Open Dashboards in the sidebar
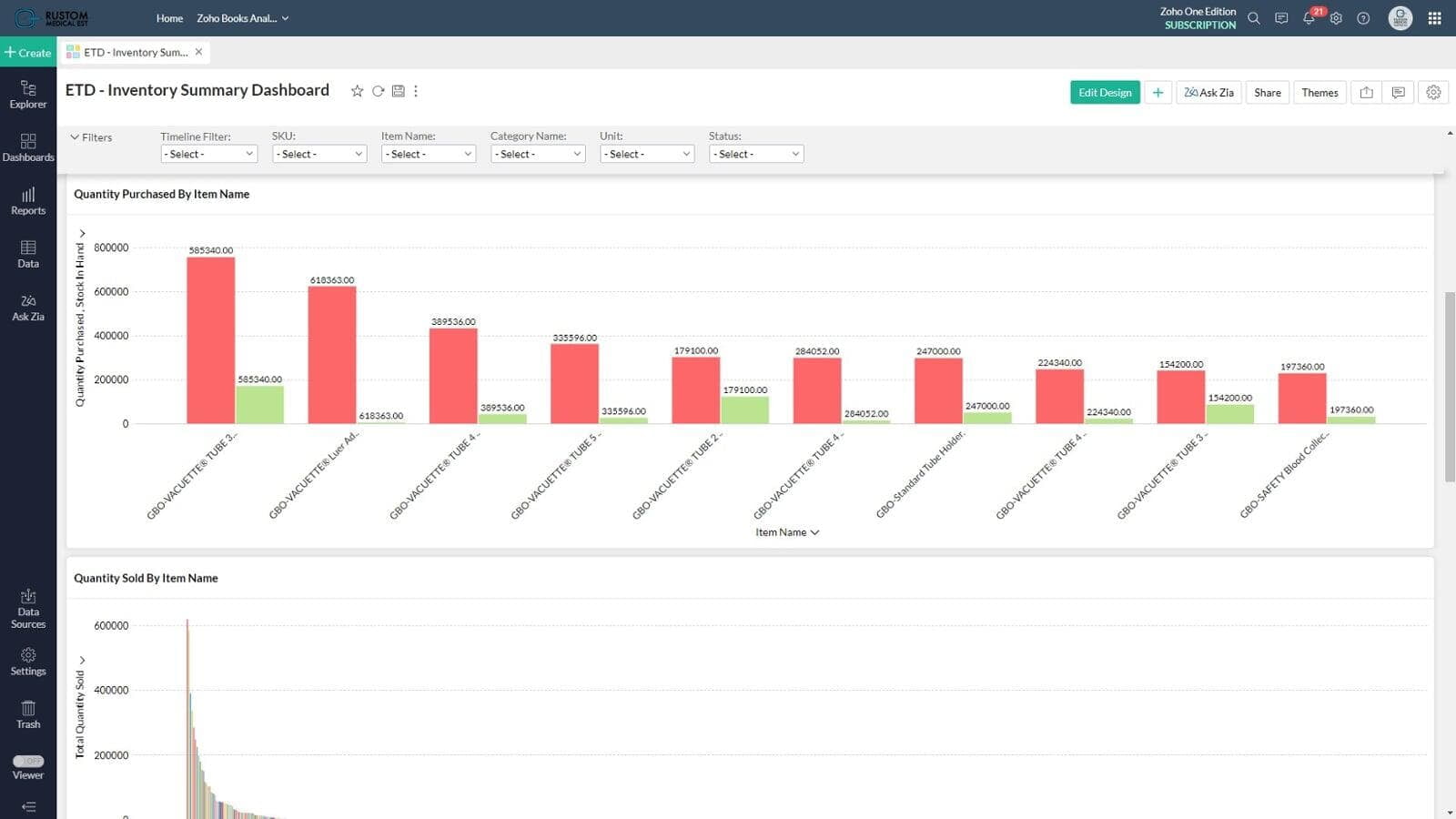The width and height of the screenshot is (1456, 819). [x=28, y=147]
